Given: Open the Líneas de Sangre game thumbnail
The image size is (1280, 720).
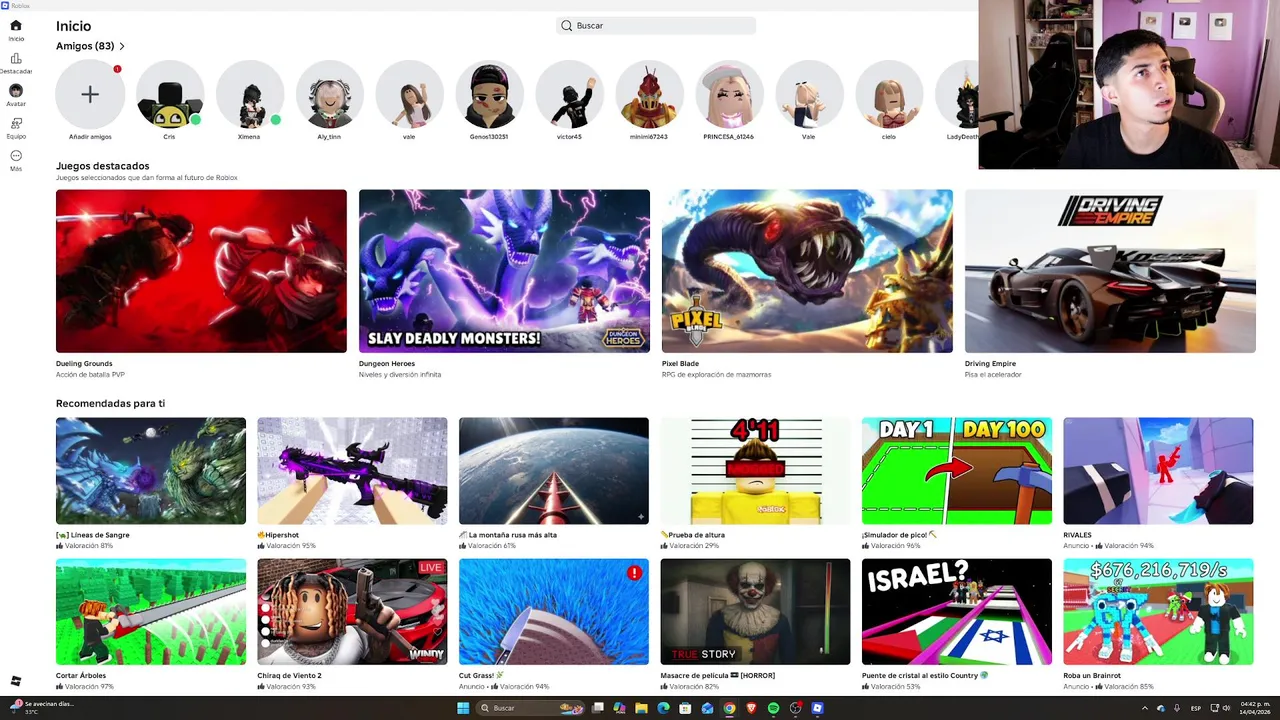Looking at the screenshot, I should [x=151, y=471].
